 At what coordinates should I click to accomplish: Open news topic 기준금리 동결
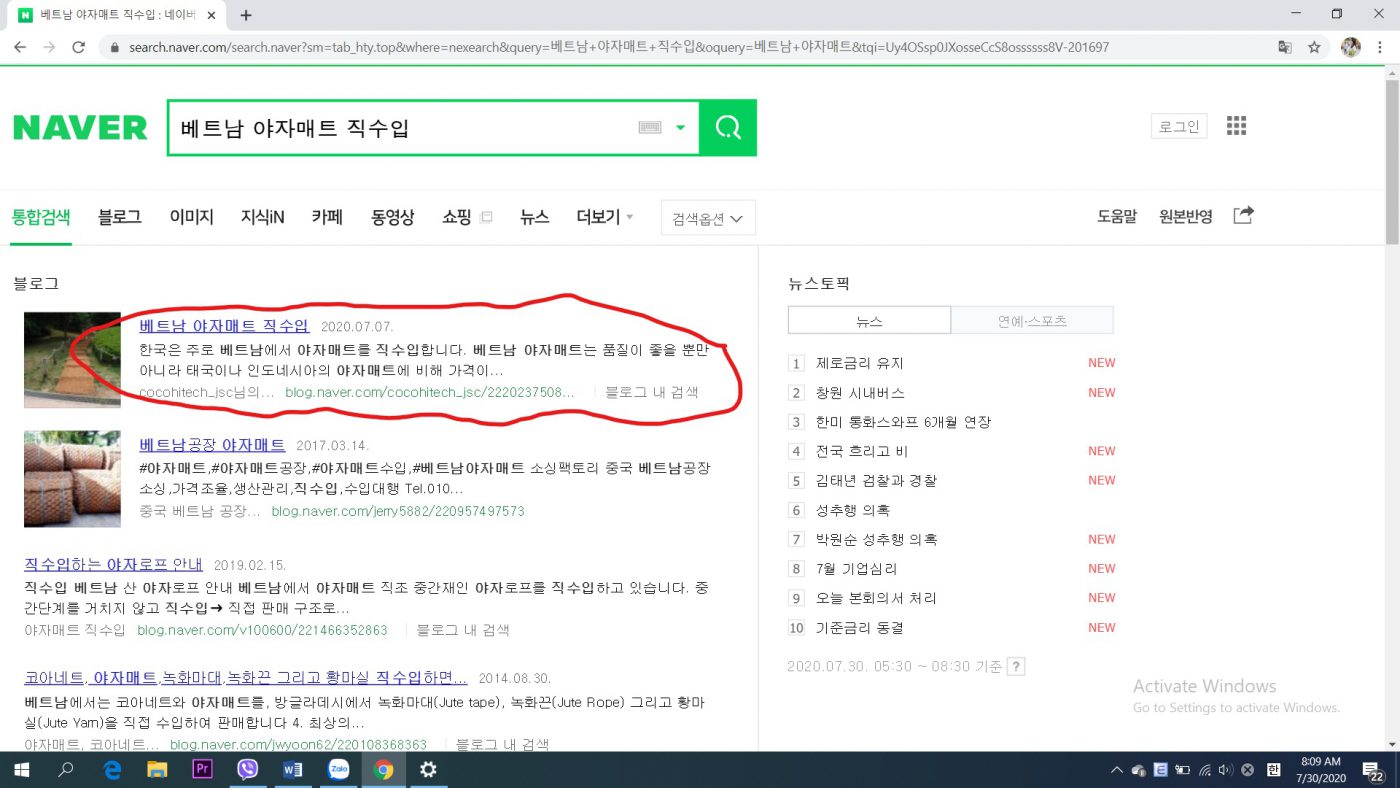[860, 628]
